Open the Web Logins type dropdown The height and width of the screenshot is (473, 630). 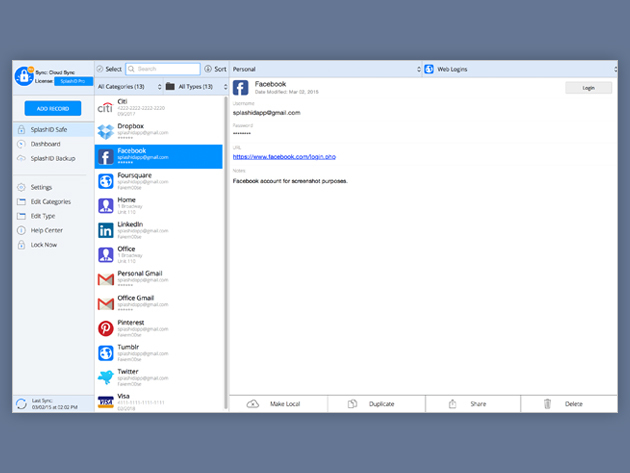click(520, 69)
